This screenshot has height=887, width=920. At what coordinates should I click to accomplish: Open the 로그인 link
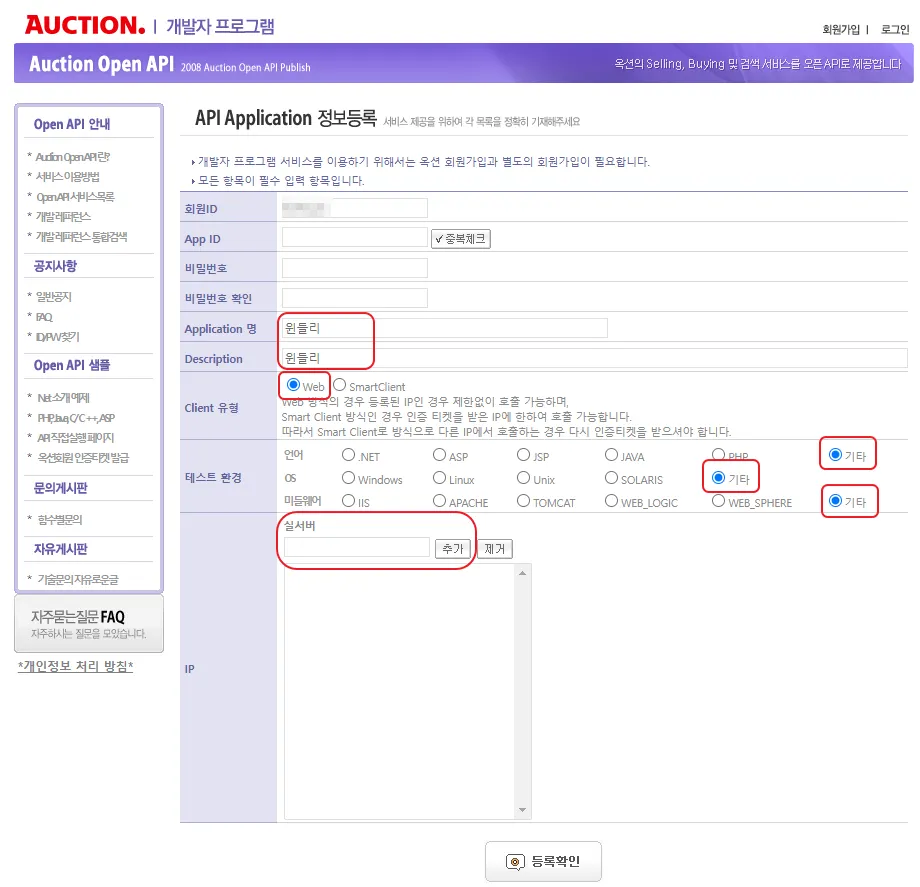(x=895, y=29)
